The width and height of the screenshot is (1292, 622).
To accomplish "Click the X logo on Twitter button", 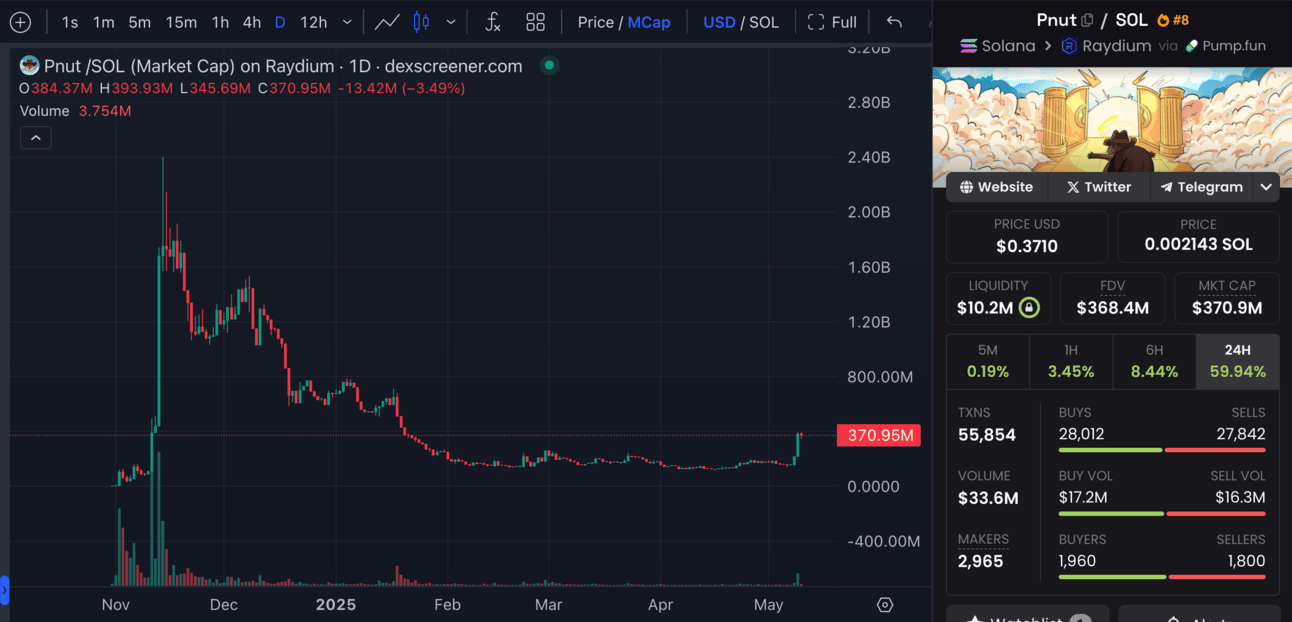I will click(x=1073, y=187).
